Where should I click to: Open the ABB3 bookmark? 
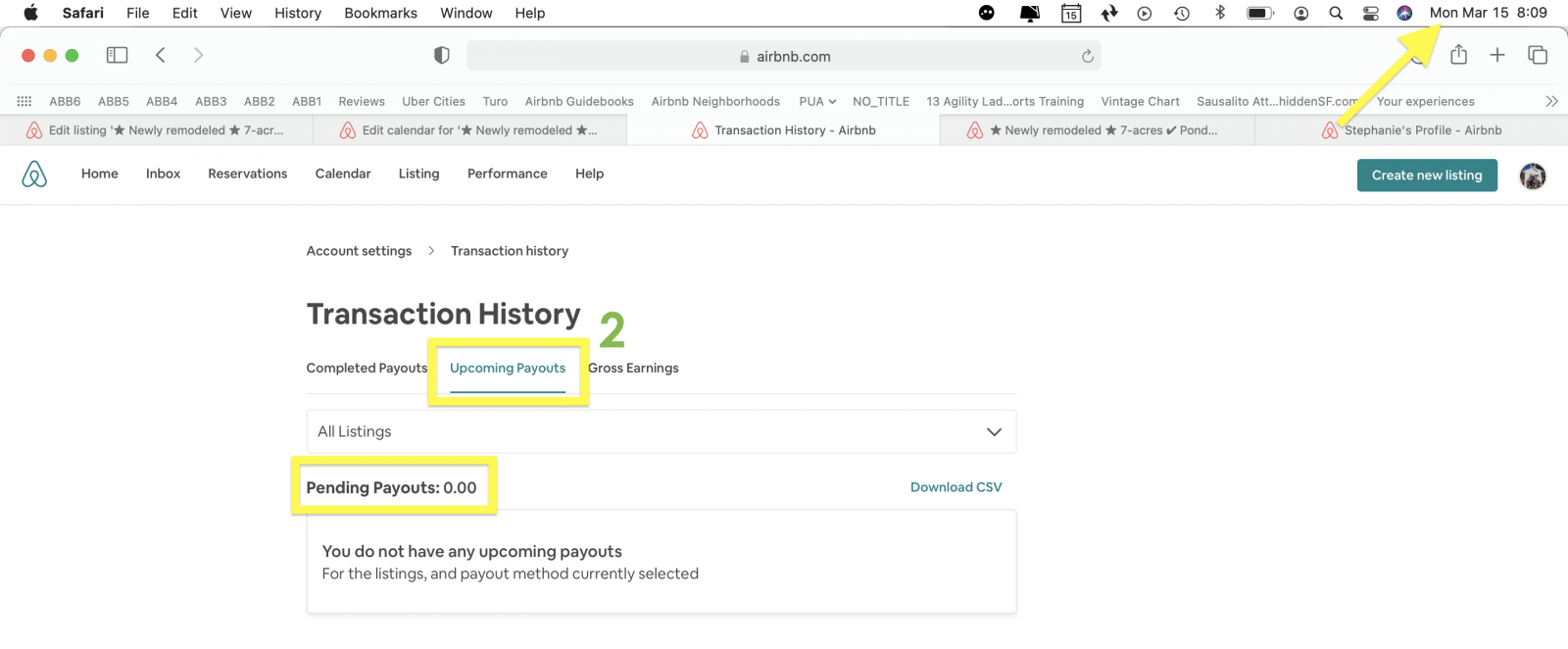211,101
